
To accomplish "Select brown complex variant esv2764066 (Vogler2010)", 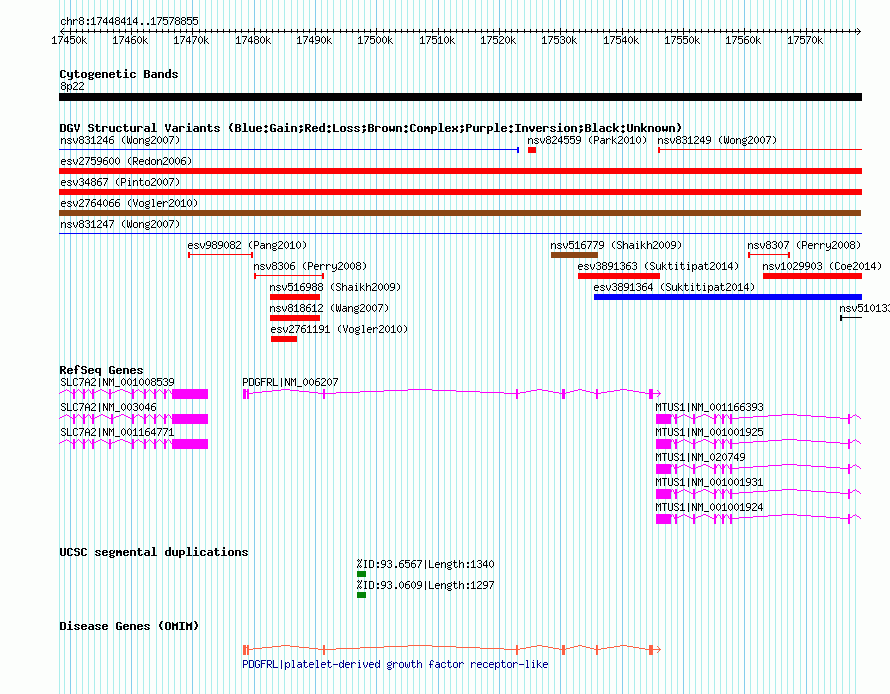I will click(x=460, y=213).
